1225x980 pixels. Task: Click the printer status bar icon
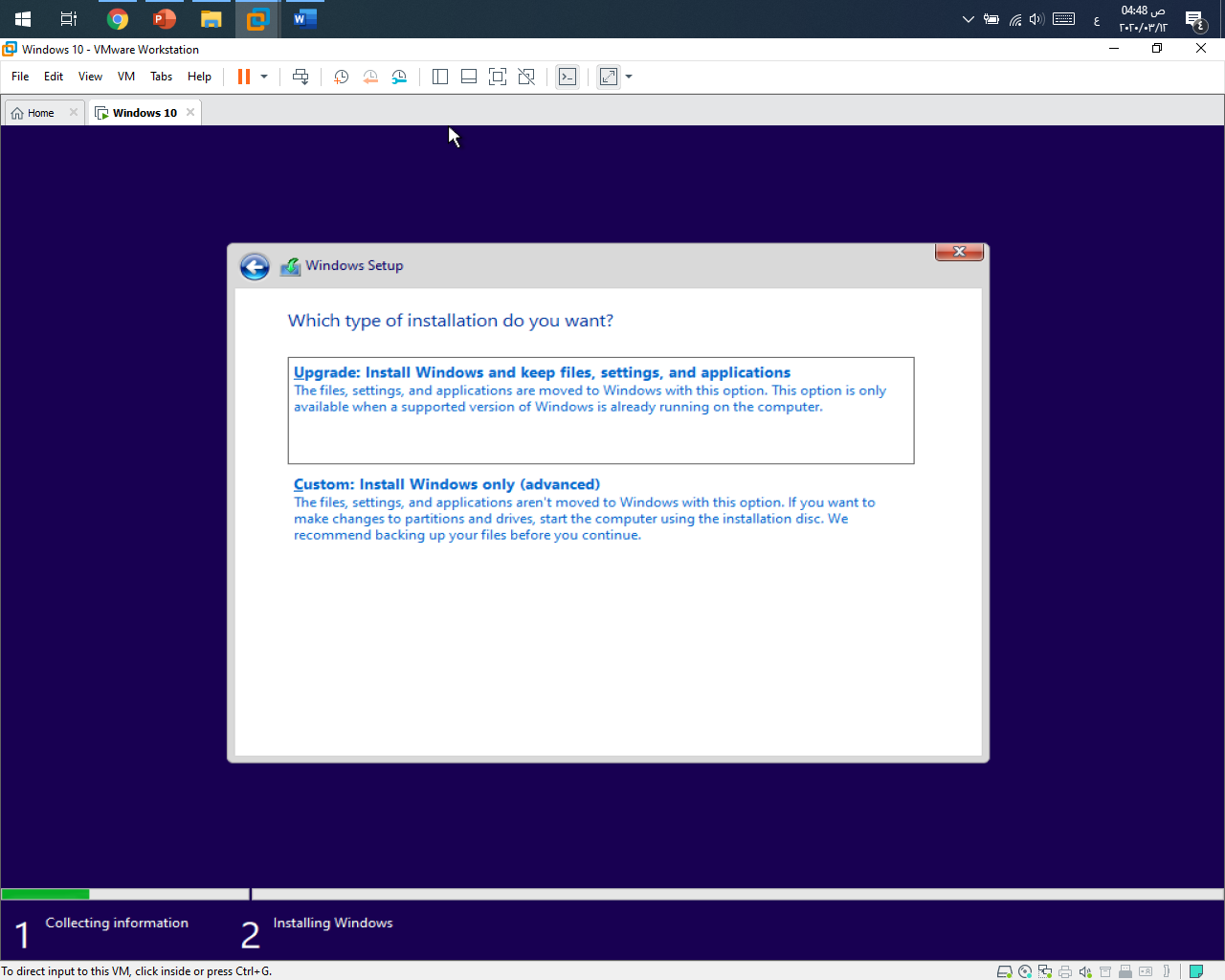[x=1065, y=971]
